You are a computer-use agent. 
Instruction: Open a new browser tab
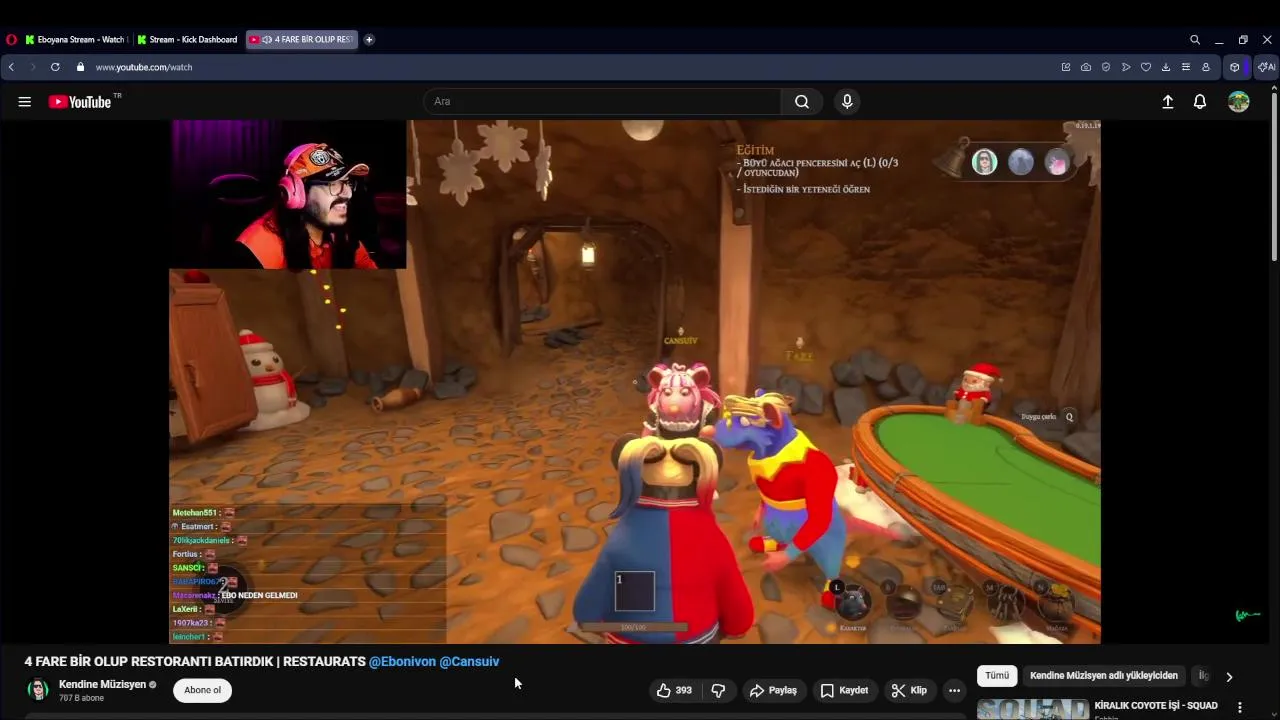(x=369, y=40)
